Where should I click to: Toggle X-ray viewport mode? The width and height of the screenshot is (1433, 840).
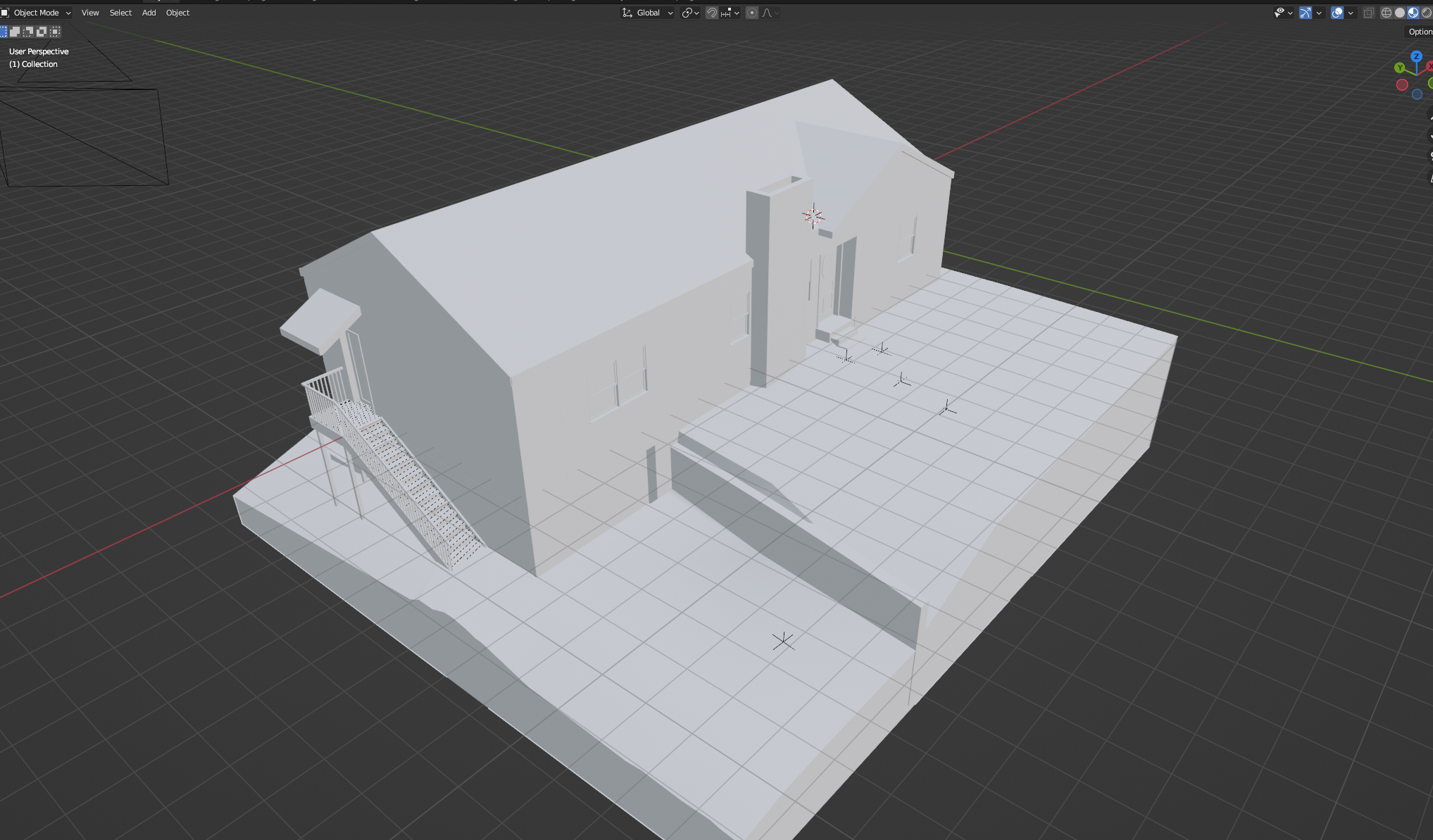point(1369,13)
